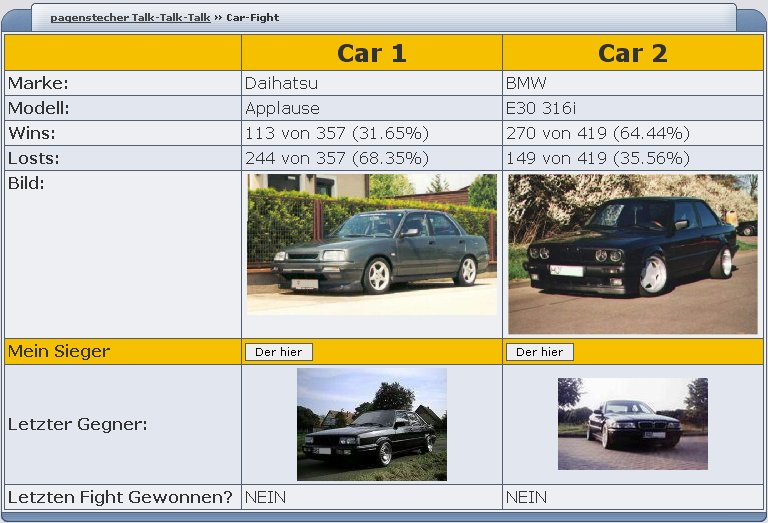Viewport: 768px width, 523px height.
Task: Click the Wins: row label
Action: click(x=32, y=133)
